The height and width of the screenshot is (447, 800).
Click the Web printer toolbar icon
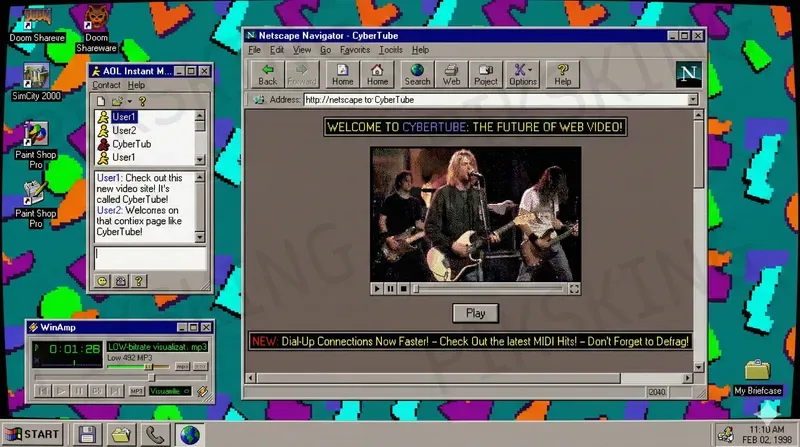pos(451,74)
